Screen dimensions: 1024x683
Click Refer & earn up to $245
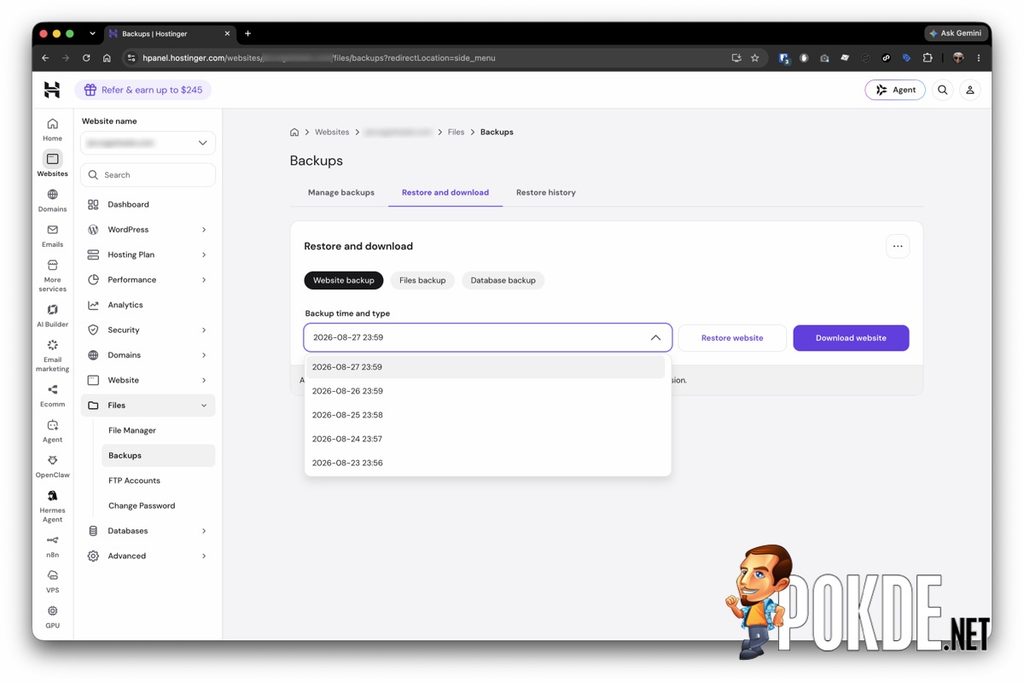143,90
